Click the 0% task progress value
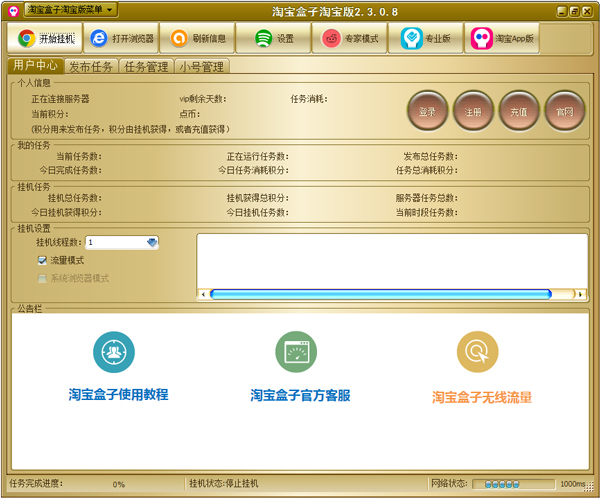Image resolution: width=600 pixels, height=498 pixels. pos(119,484)
